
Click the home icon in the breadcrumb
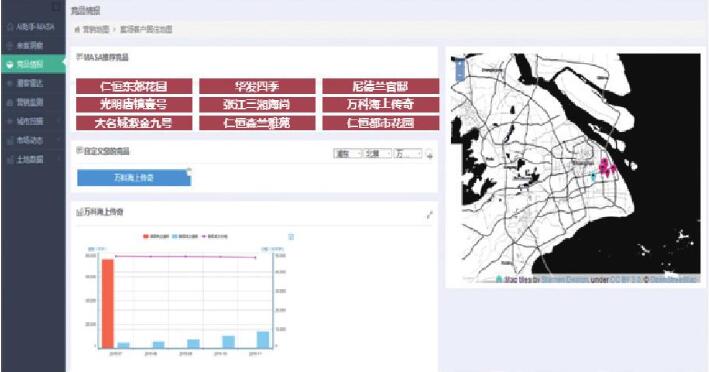click(x=77, y=30)
